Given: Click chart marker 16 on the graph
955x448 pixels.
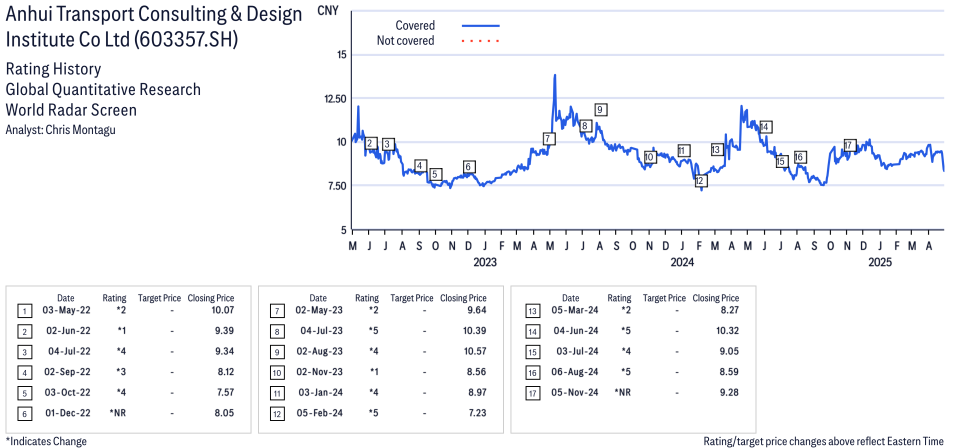Looking at the screenshot, I should pyautogui.click(x=800, y=157).
